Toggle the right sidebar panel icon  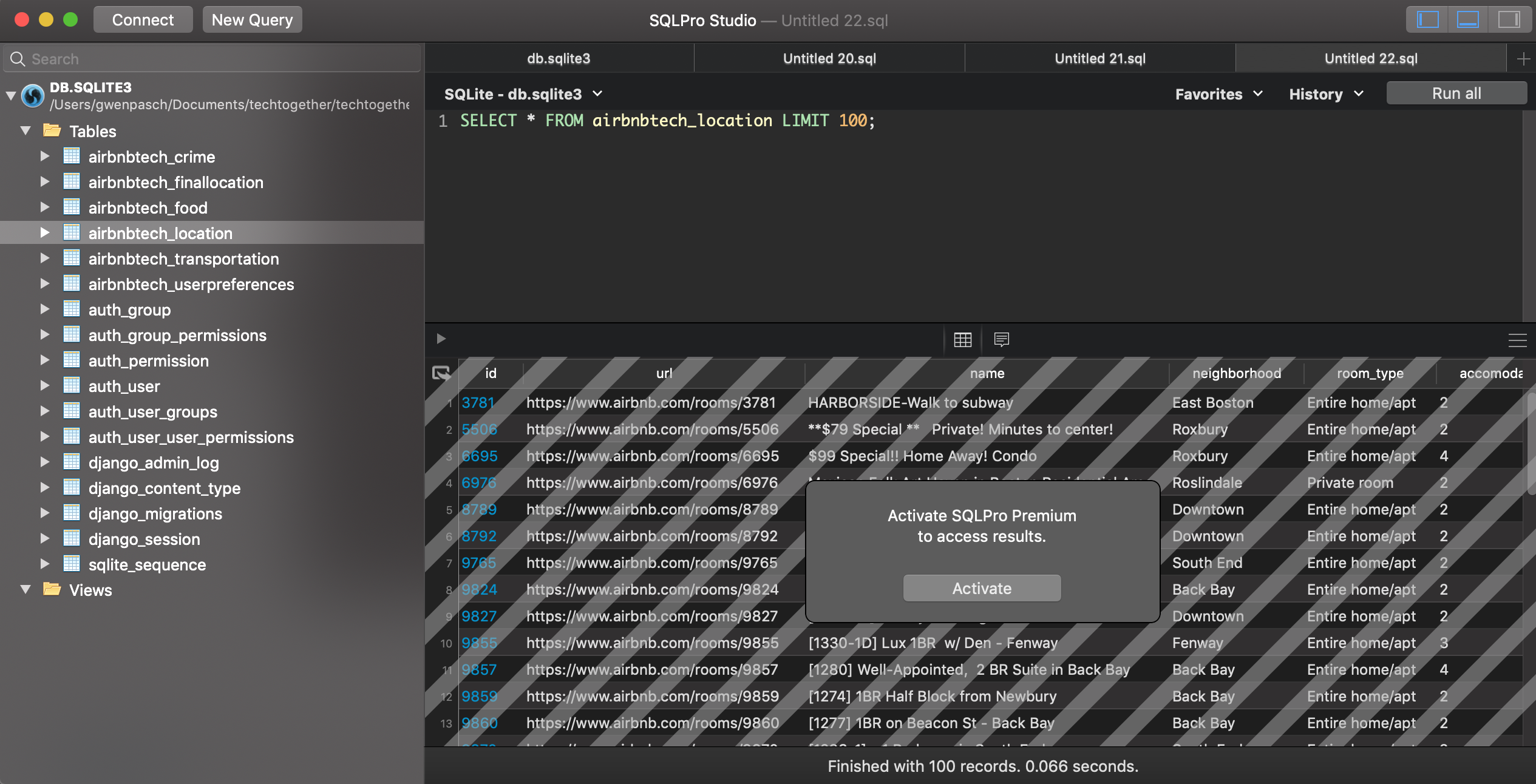1508,20
